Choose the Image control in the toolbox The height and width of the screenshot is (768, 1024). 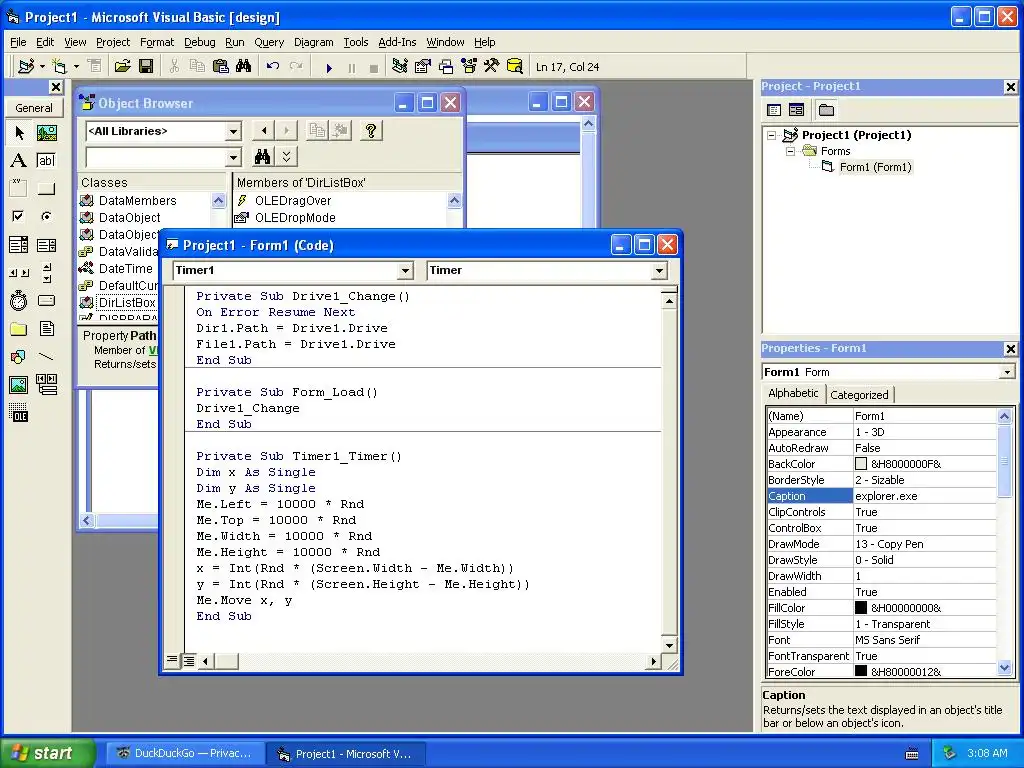coord(19,385)
